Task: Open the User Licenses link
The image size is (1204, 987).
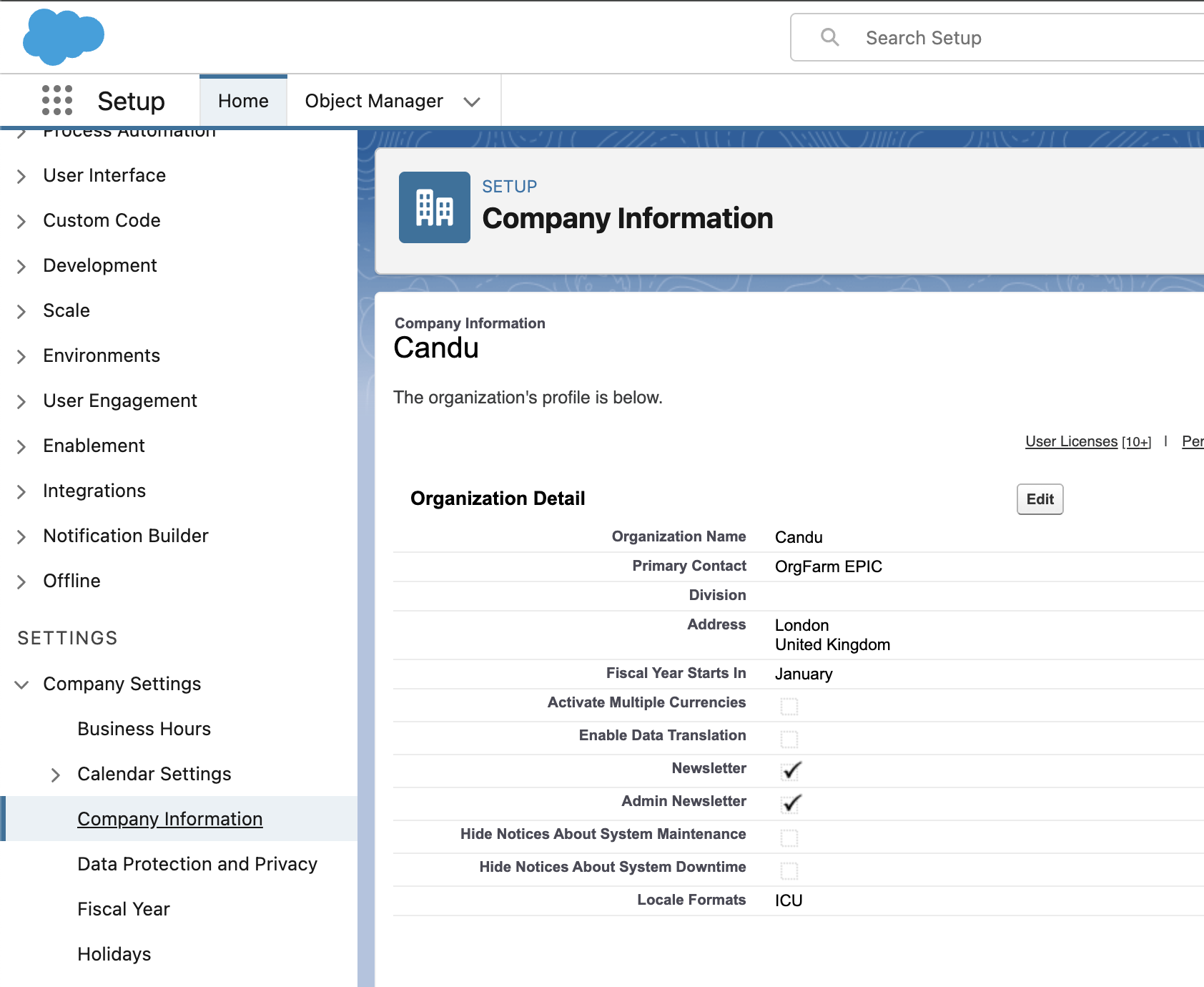Action: [x=1071, y=441]
